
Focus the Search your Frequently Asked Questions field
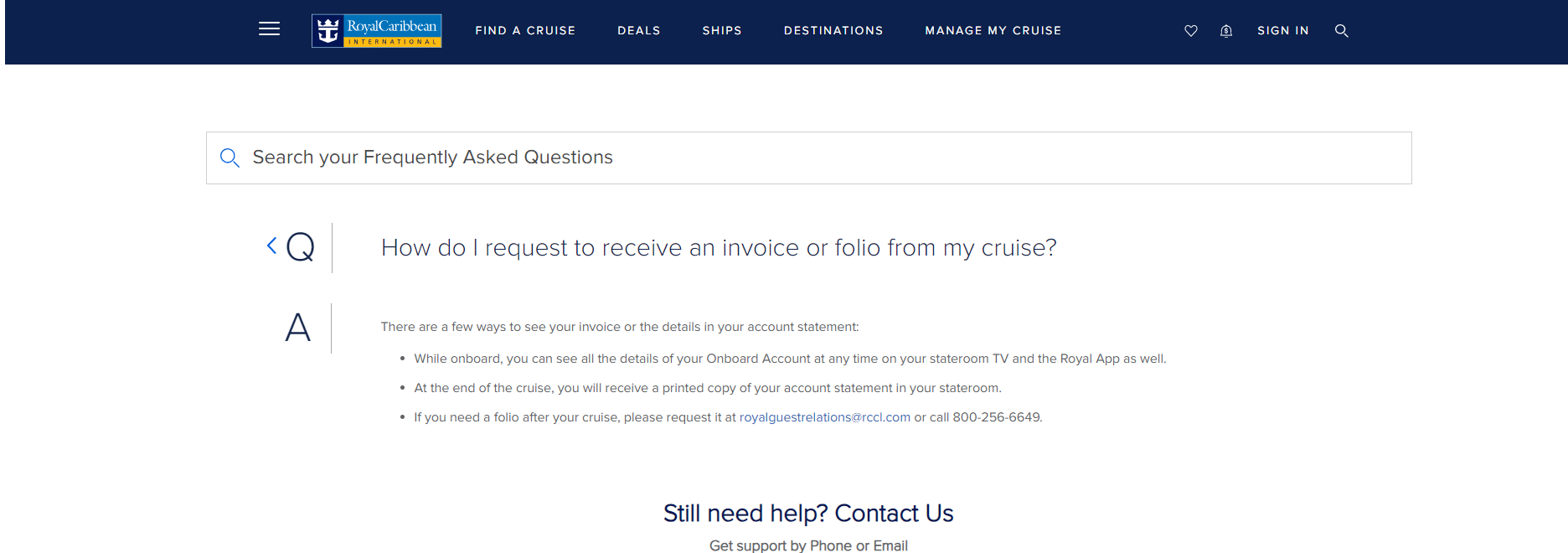tap(808, 158)
